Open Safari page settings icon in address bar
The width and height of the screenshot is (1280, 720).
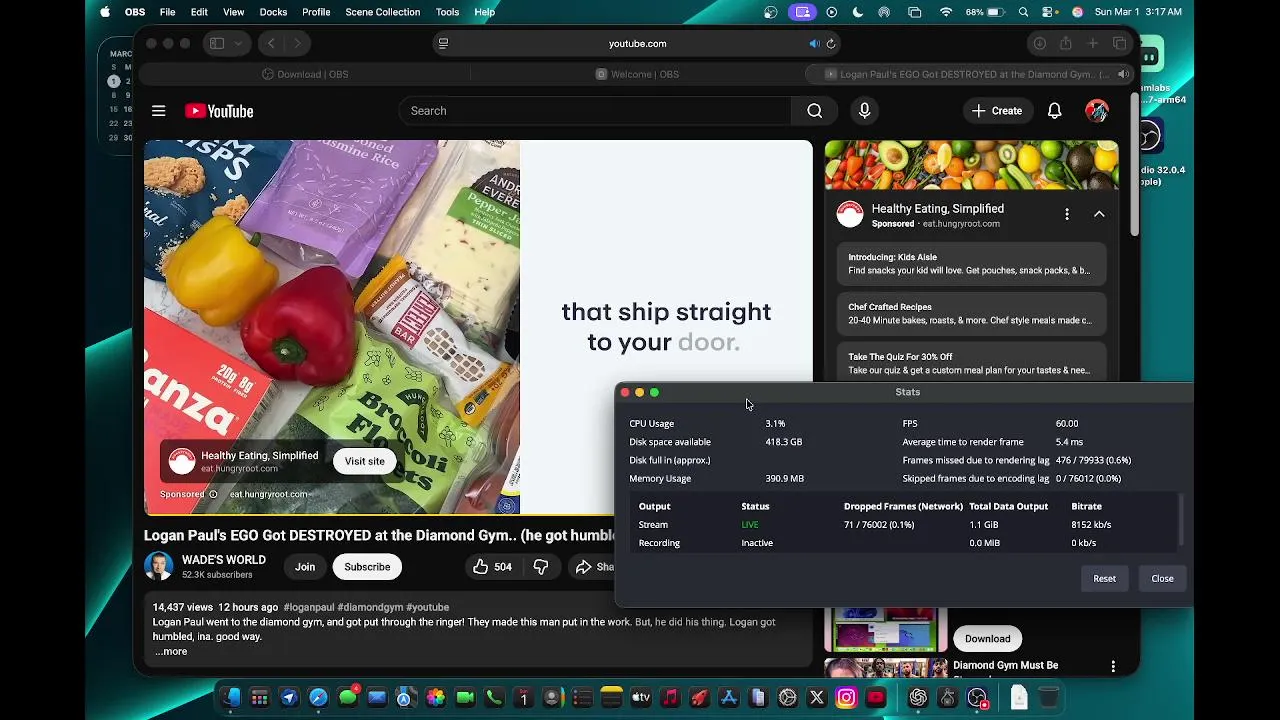click(x=443, y=44)
